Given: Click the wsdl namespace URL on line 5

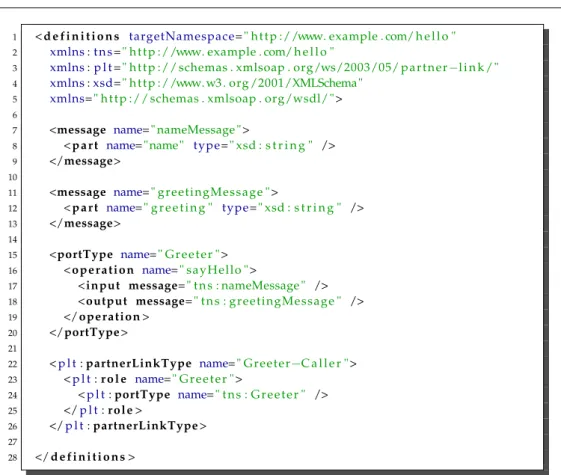Looking at the screenshot, I should point(214,99).
